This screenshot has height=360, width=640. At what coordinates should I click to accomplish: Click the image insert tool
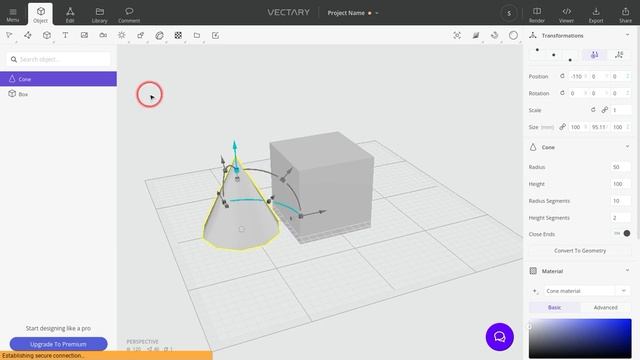coord(84,36)
